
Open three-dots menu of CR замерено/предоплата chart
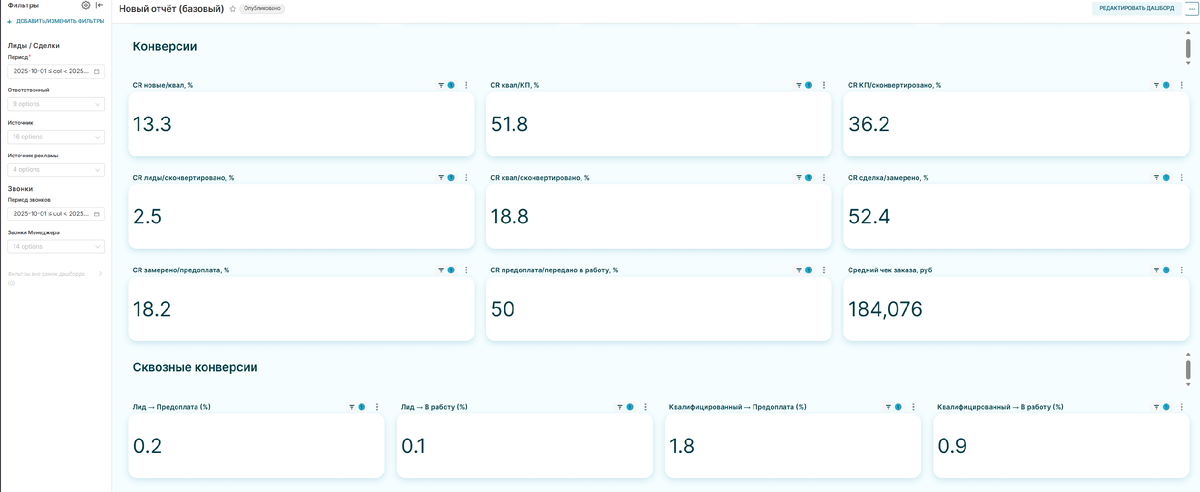[466, 270]
